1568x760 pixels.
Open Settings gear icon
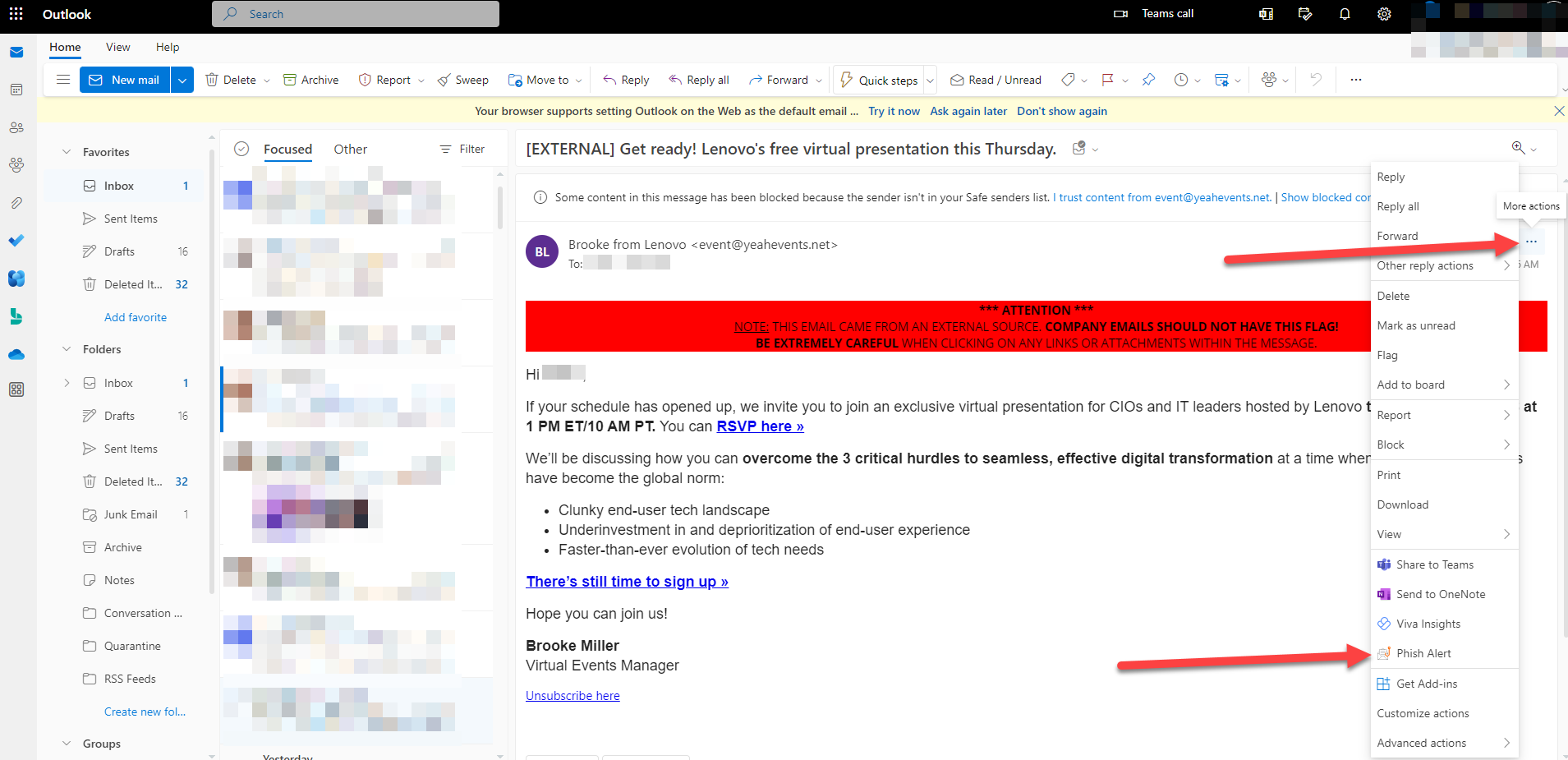[x=1384, y=14]
